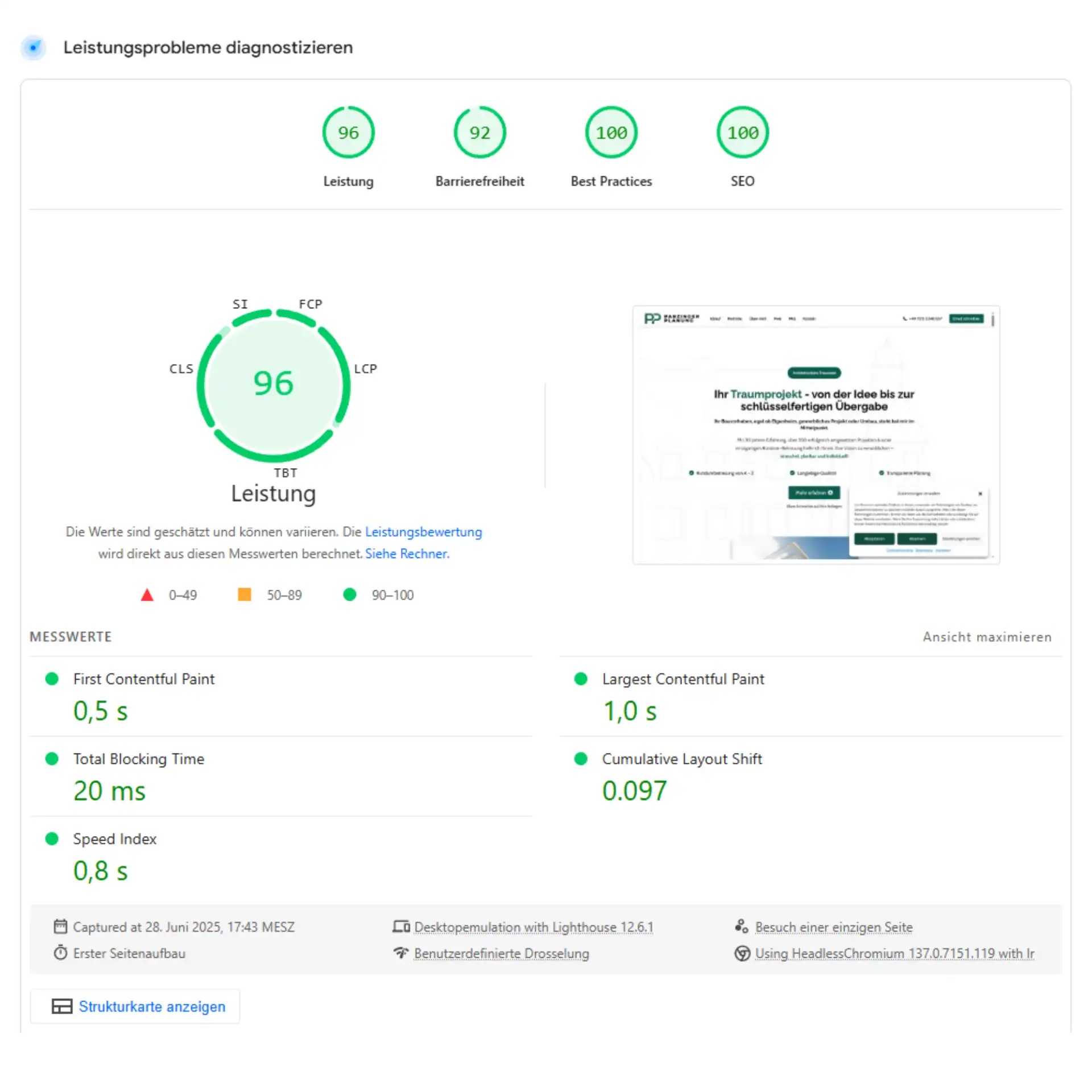Click the green 90–100 legend dot
The height and width of the screenshot is (1092, 1092).
pyautogui.click(x=349, y=594)
